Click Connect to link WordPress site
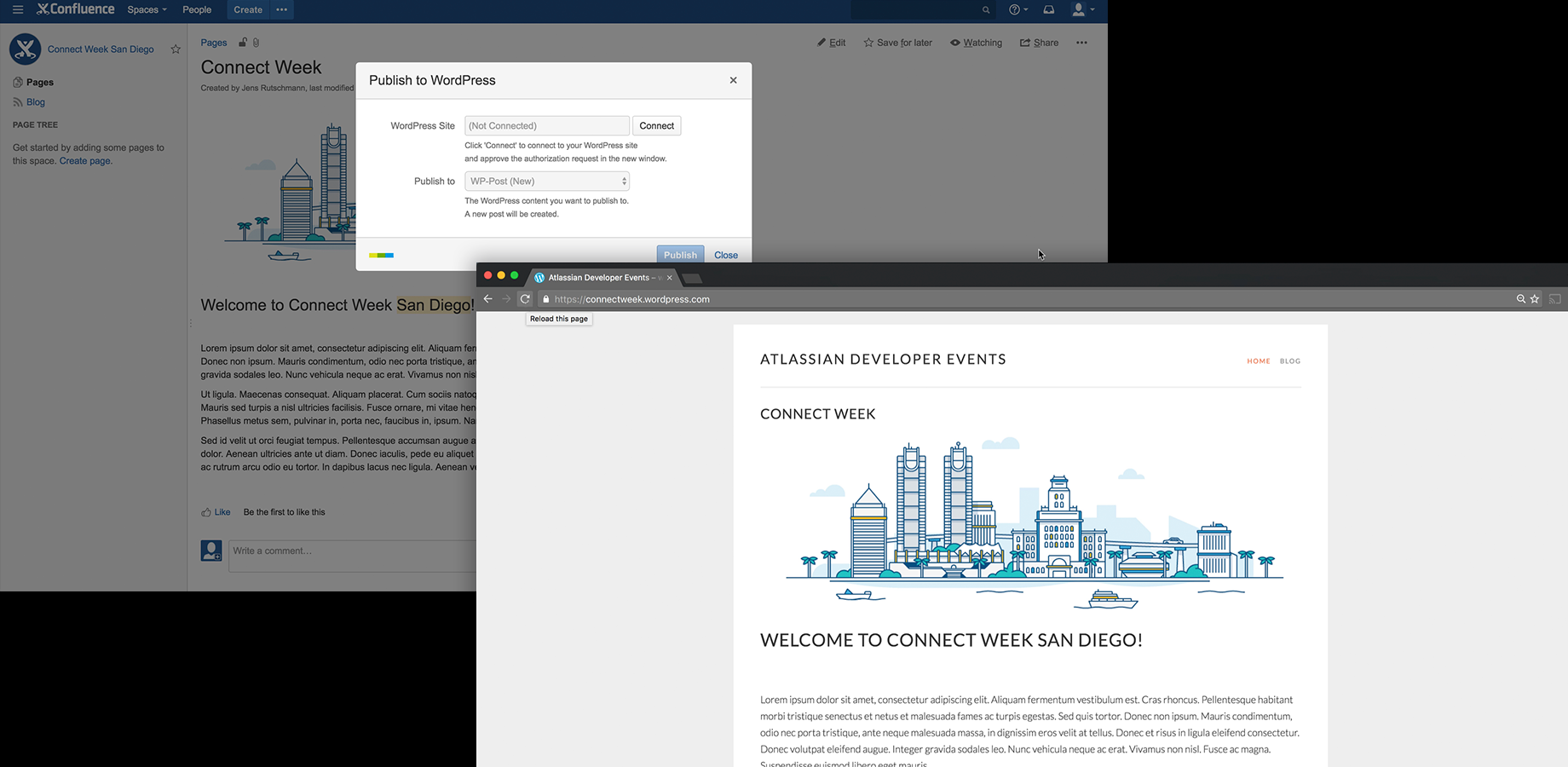Viewport: 1568px width, 767px height. 657,126
